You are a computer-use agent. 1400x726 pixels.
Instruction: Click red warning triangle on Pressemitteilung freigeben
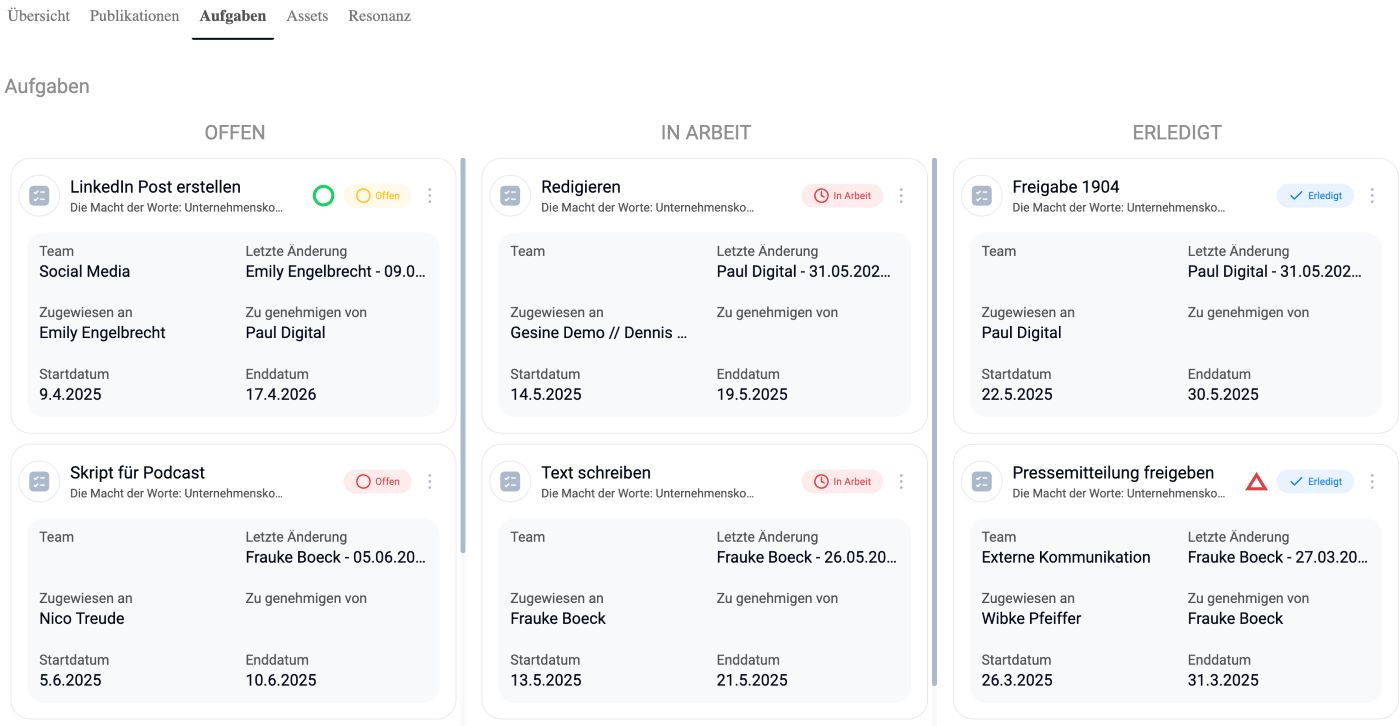tap(1256, 482)
